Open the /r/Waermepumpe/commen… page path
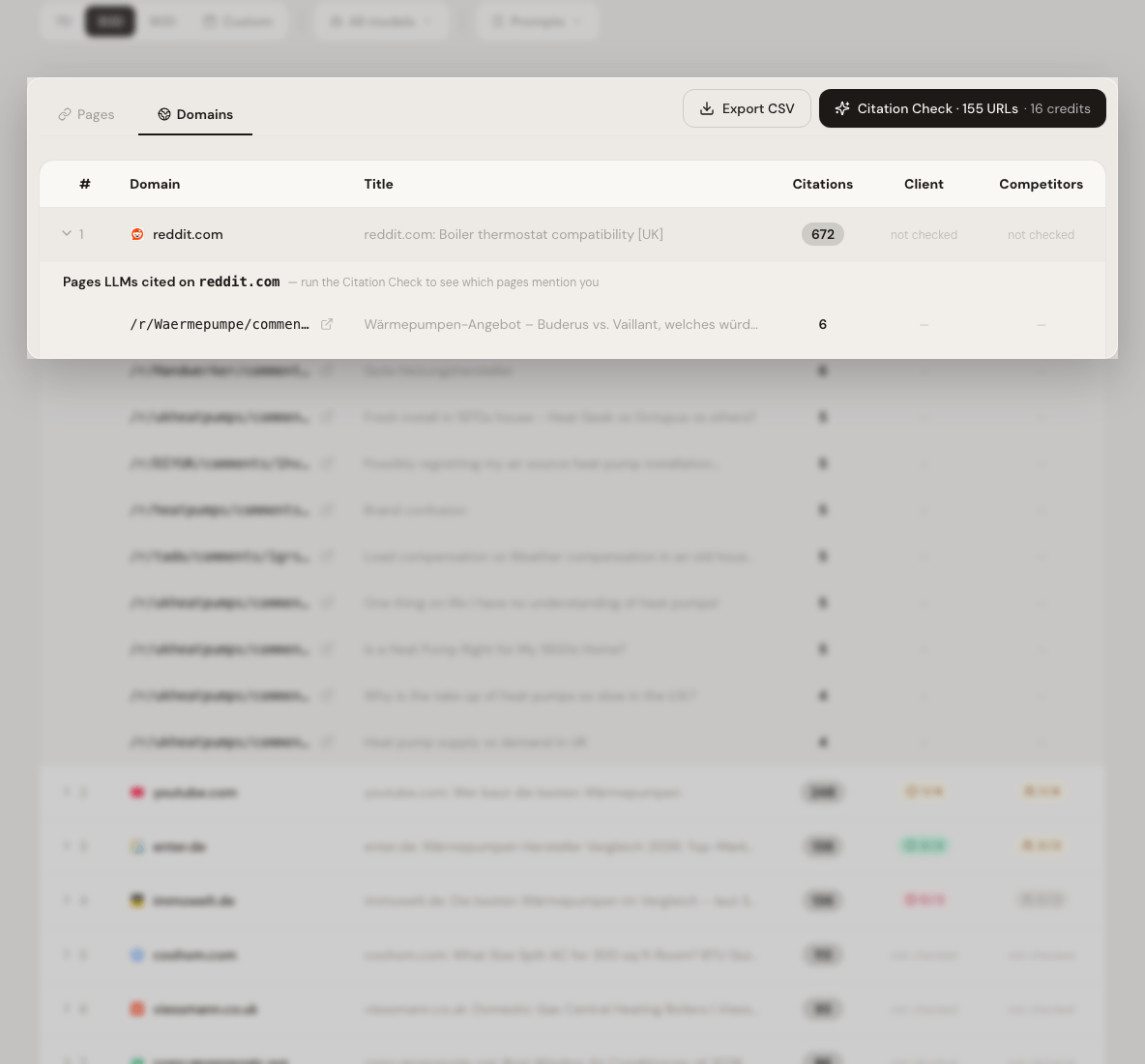1145x1064 pixels. pos(220,324)
